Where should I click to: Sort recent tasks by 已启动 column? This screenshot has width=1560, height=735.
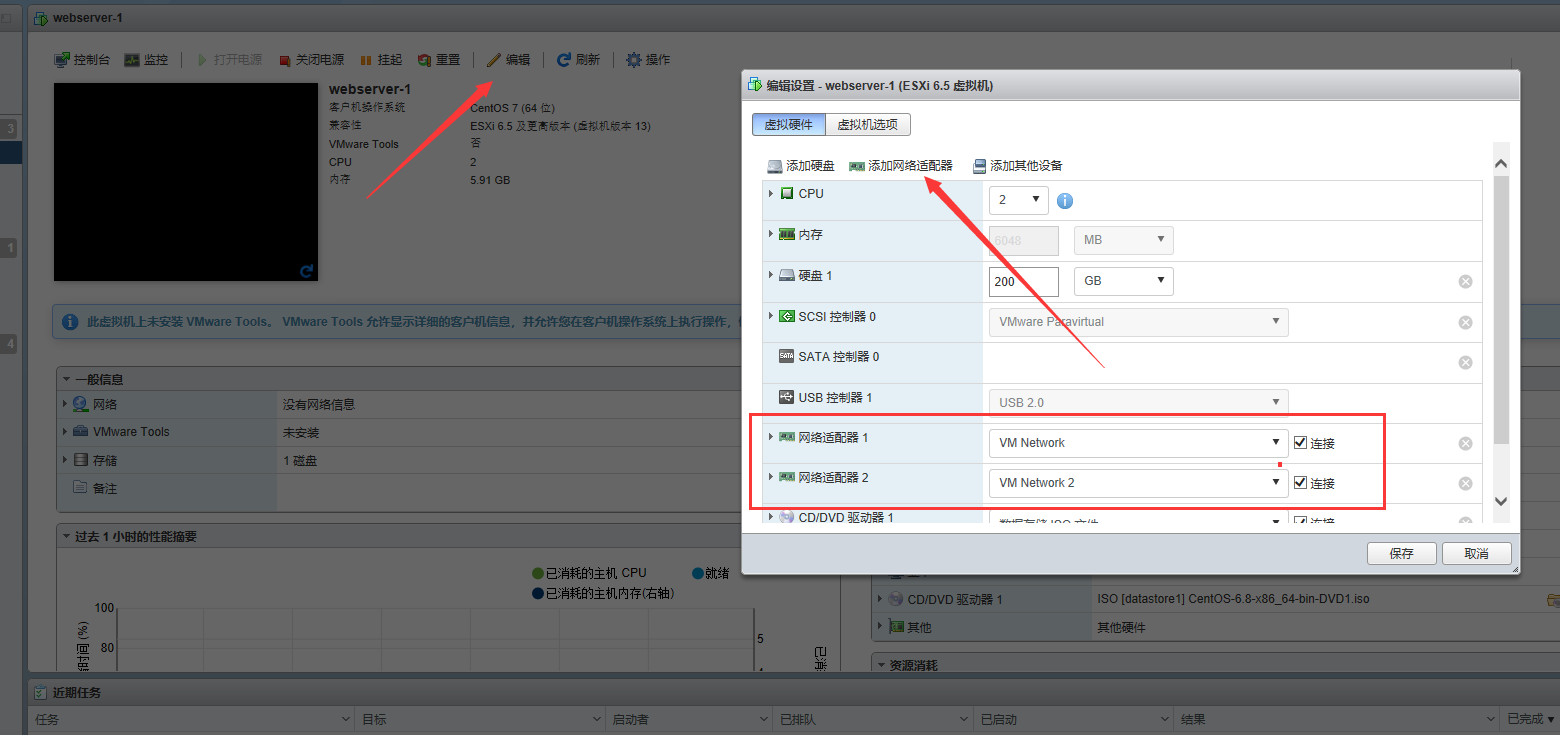point(1074,719)
